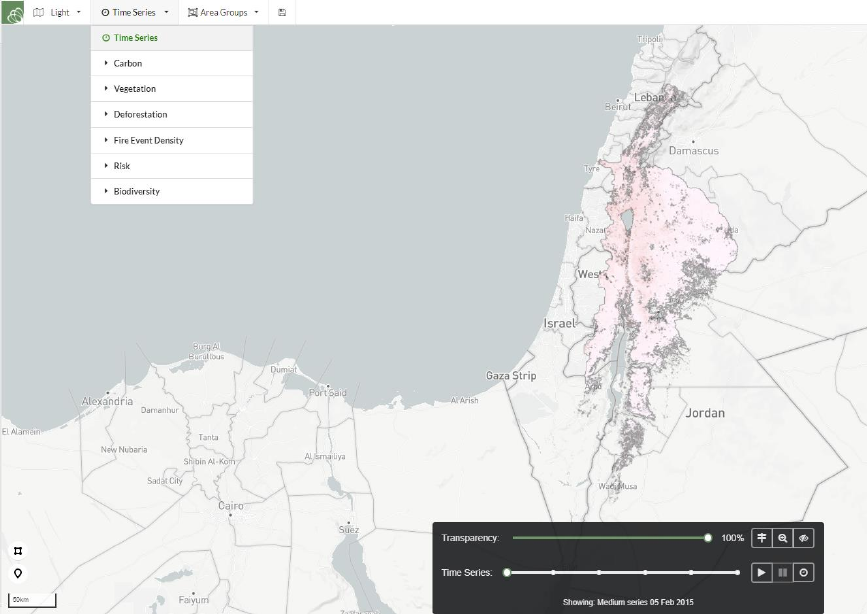Click the Jordan map label
The height and width of the screenshot is (614, 867).
705,413
